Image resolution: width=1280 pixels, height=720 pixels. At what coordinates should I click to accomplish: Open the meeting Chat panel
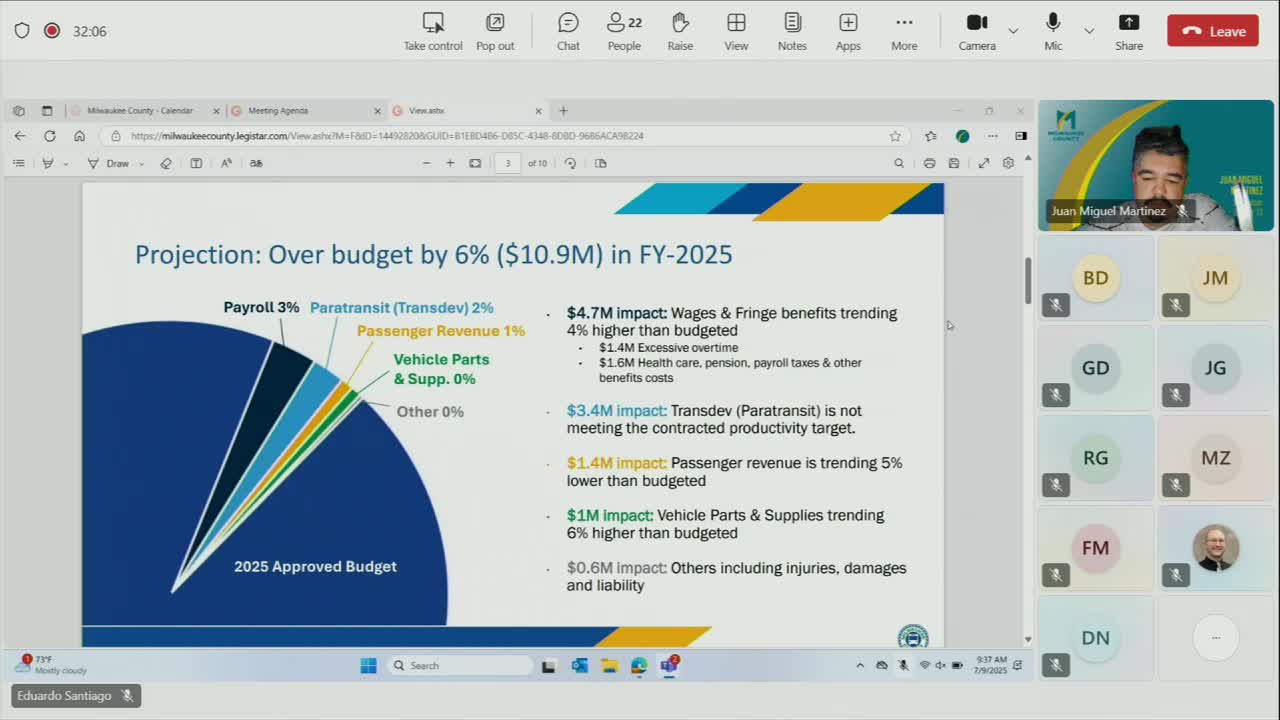(x=568, y=32)
